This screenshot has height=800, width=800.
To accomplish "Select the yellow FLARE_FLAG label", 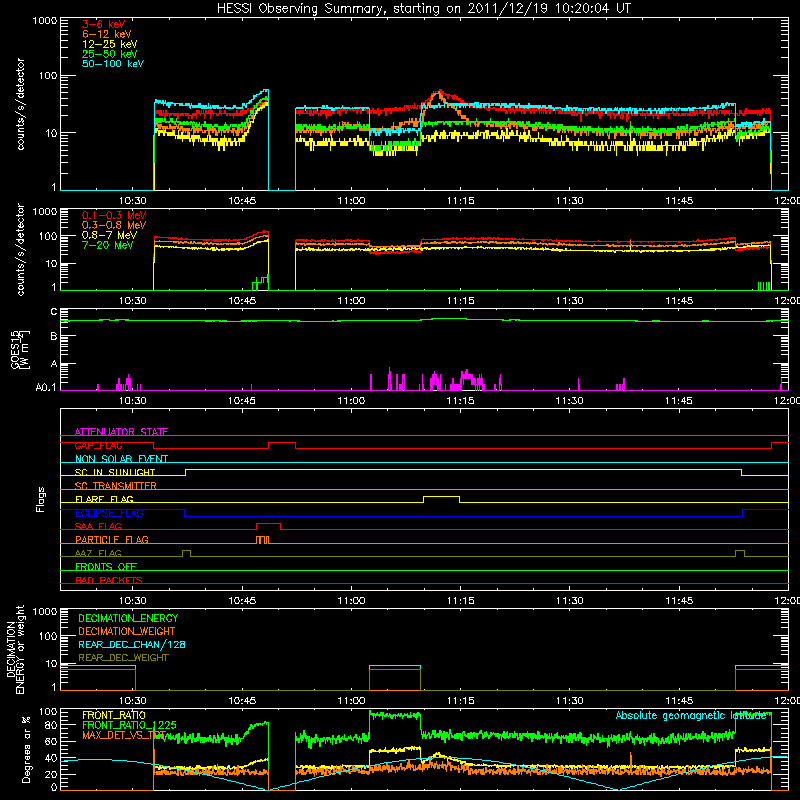I will [x=104, y=499].
